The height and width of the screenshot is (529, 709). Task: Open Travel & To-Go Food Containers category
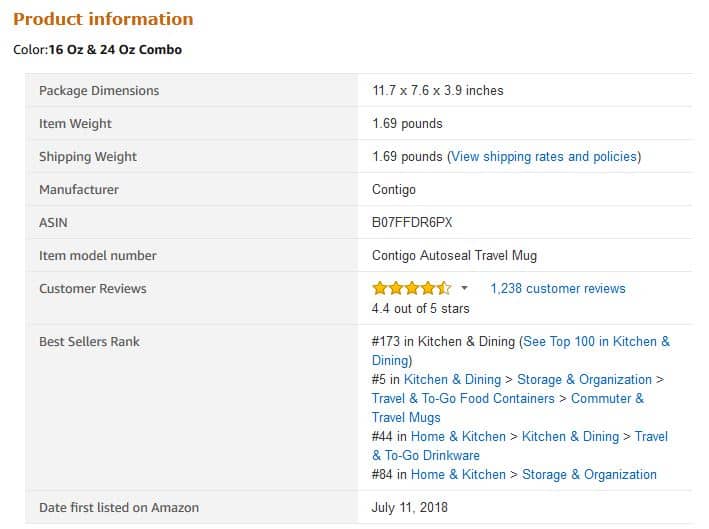click(463, 398)
